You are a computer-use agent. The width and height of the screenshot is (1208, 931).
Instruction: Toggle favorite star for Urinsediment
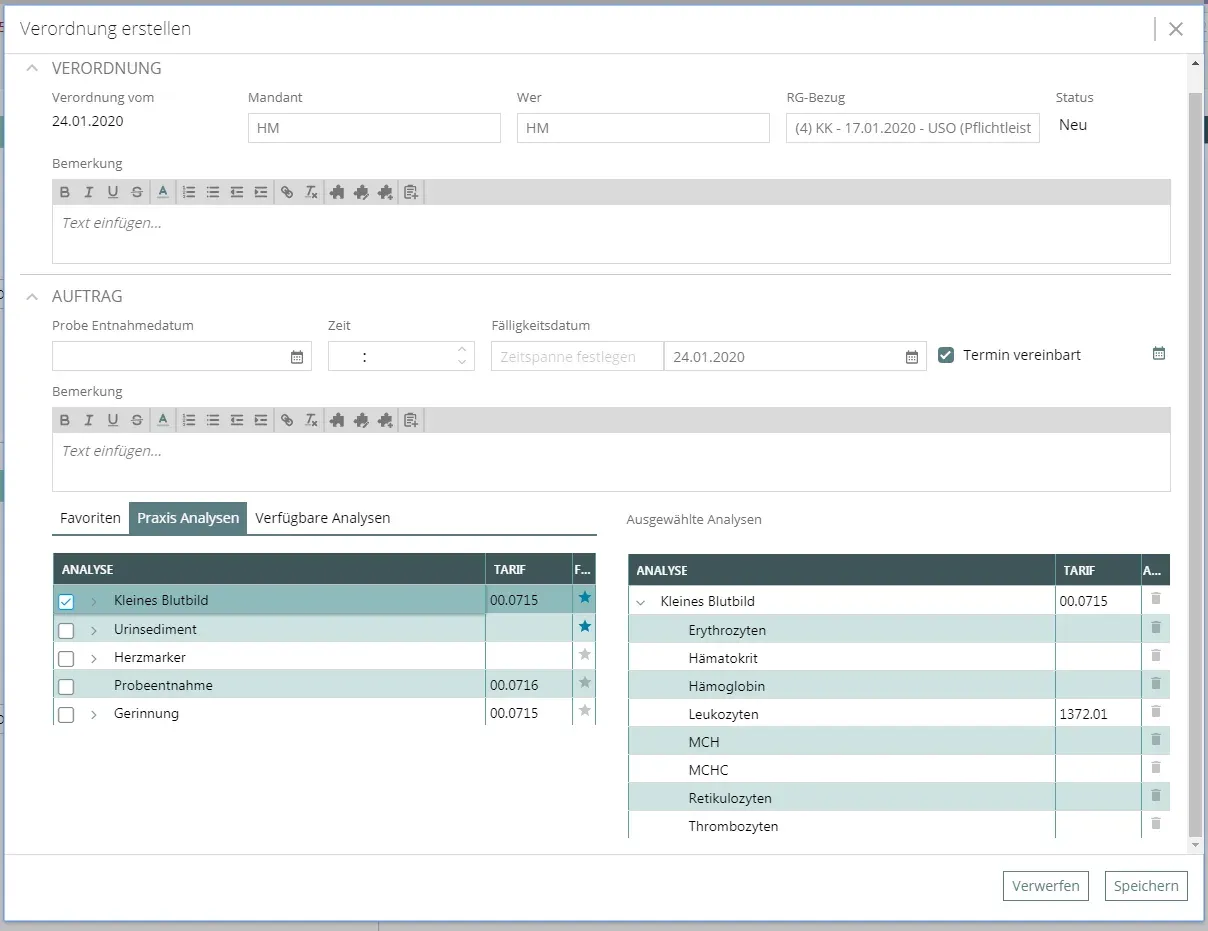tap(585, 626)
